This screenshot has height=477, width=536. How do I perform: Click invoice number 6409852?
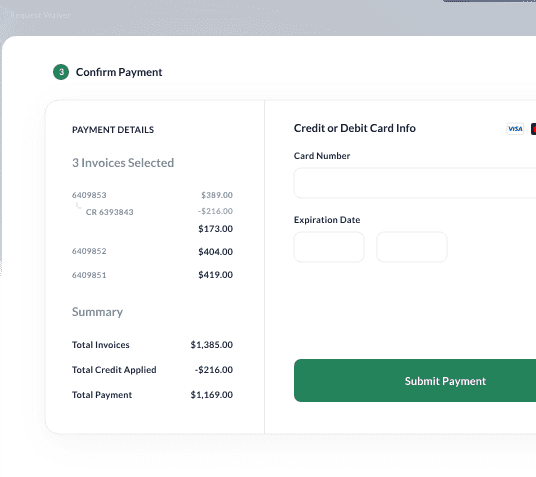pyautogui.click(x=89, y=251)
